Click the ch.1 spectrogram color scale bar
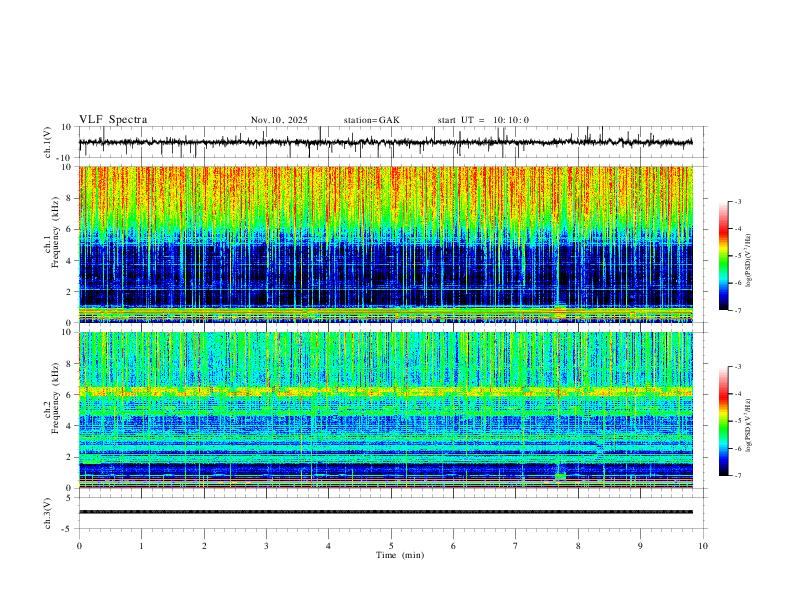The image size is (792, 612). [x=723, y=256]
